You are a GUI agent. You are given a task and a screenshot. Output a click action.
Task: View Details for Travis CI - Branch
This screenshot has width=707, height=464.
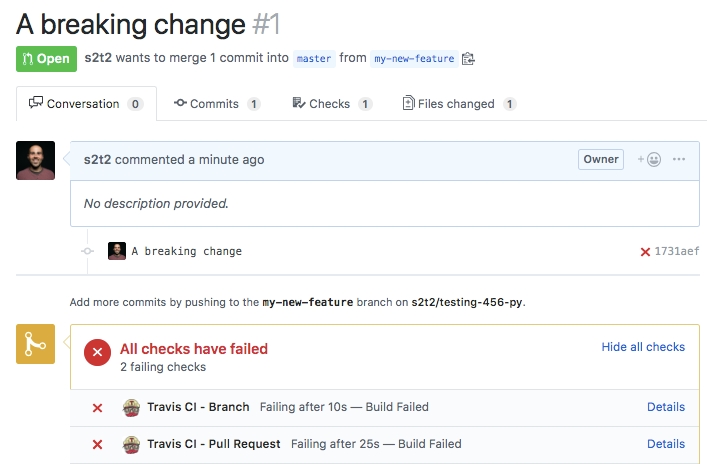[x=666, y=407]
